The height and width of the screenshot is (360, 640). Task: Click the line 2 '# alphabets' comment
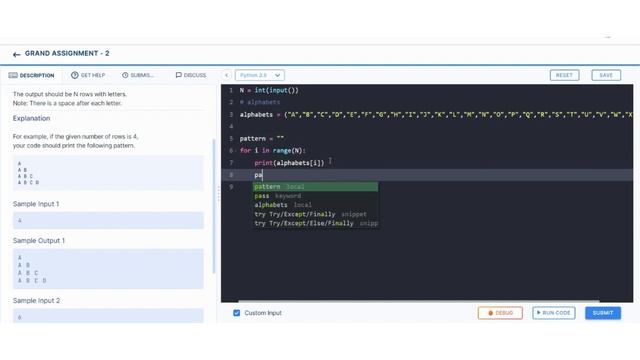(x=260, y=102)
